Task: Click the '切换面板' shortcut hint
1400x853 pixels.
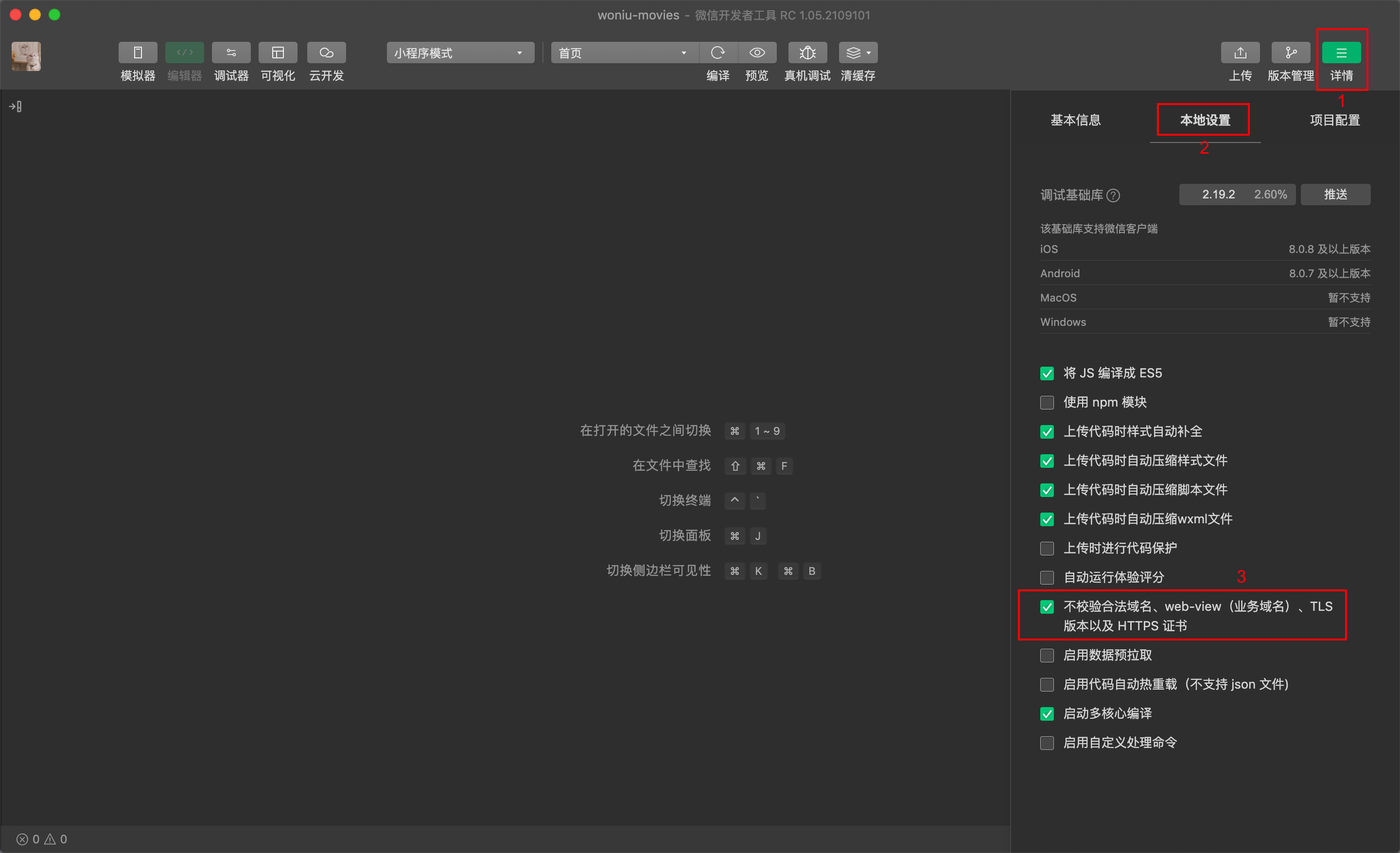Action: (684, 536)
